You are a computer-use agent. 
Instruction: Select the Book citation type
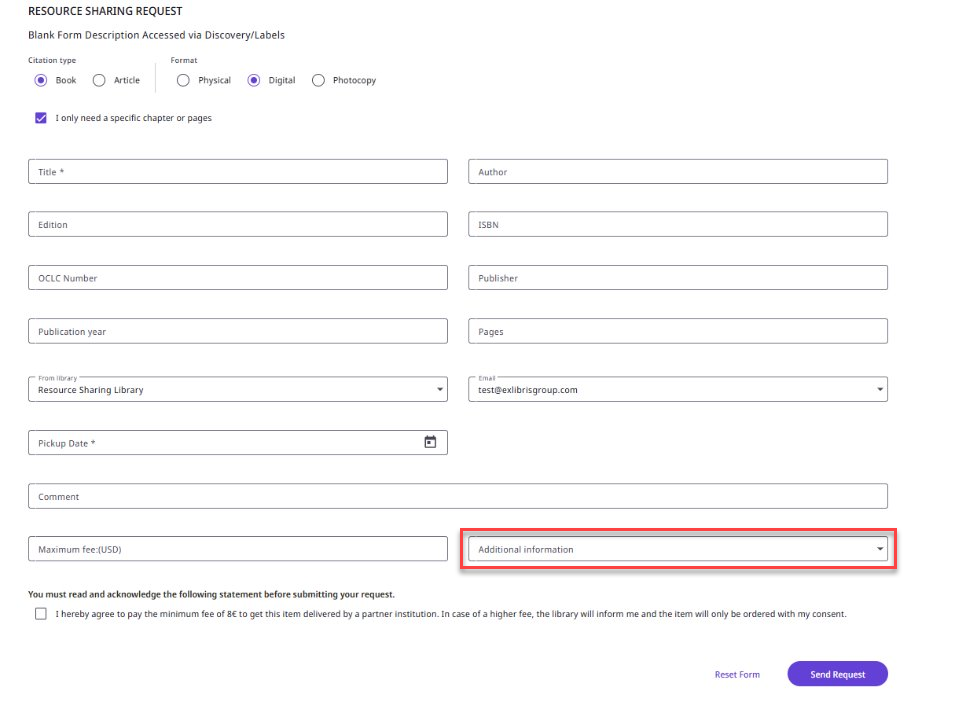[41, 80]
